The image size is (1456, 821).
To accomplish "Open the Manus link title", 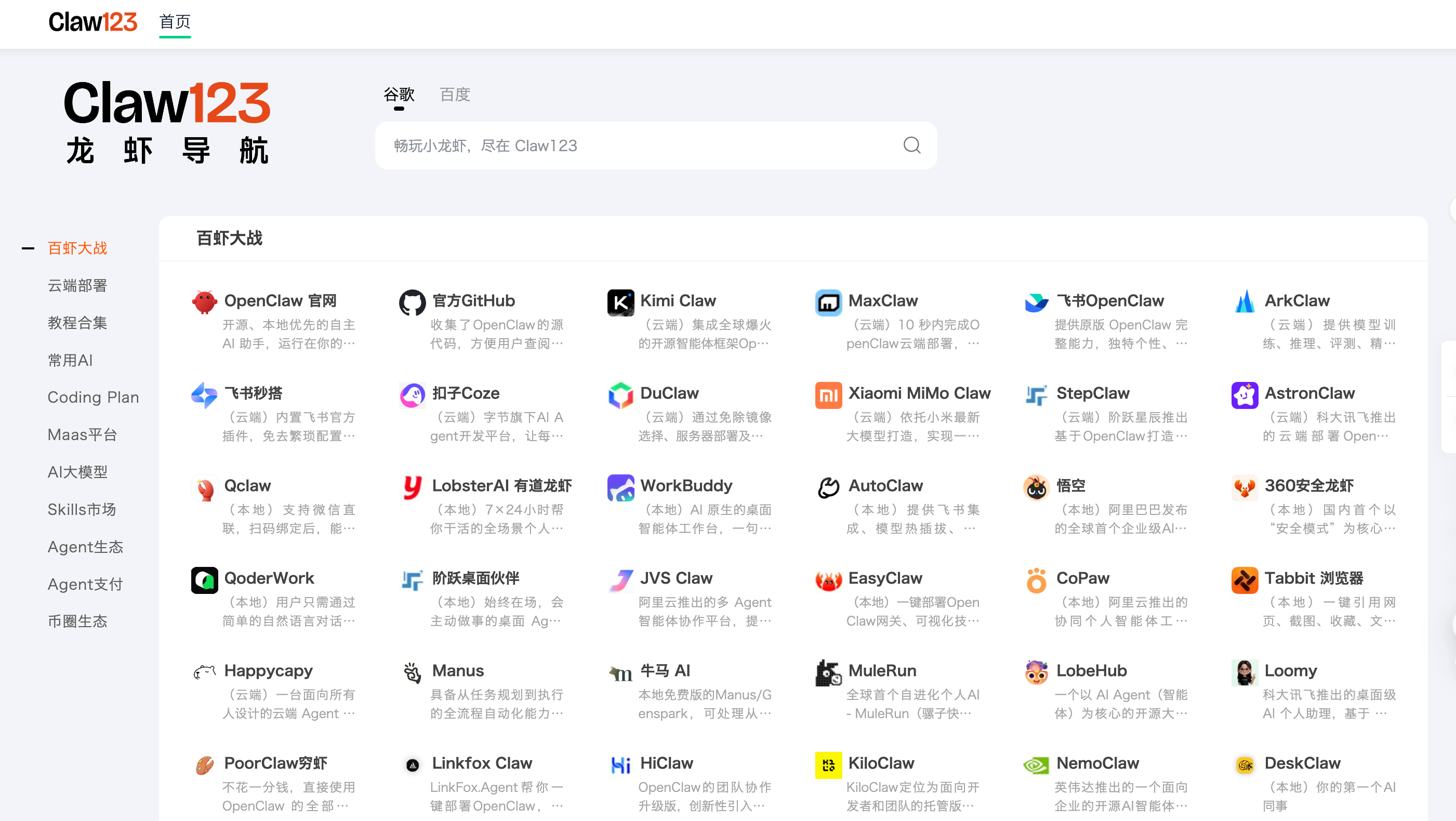I will coord(458,671).
